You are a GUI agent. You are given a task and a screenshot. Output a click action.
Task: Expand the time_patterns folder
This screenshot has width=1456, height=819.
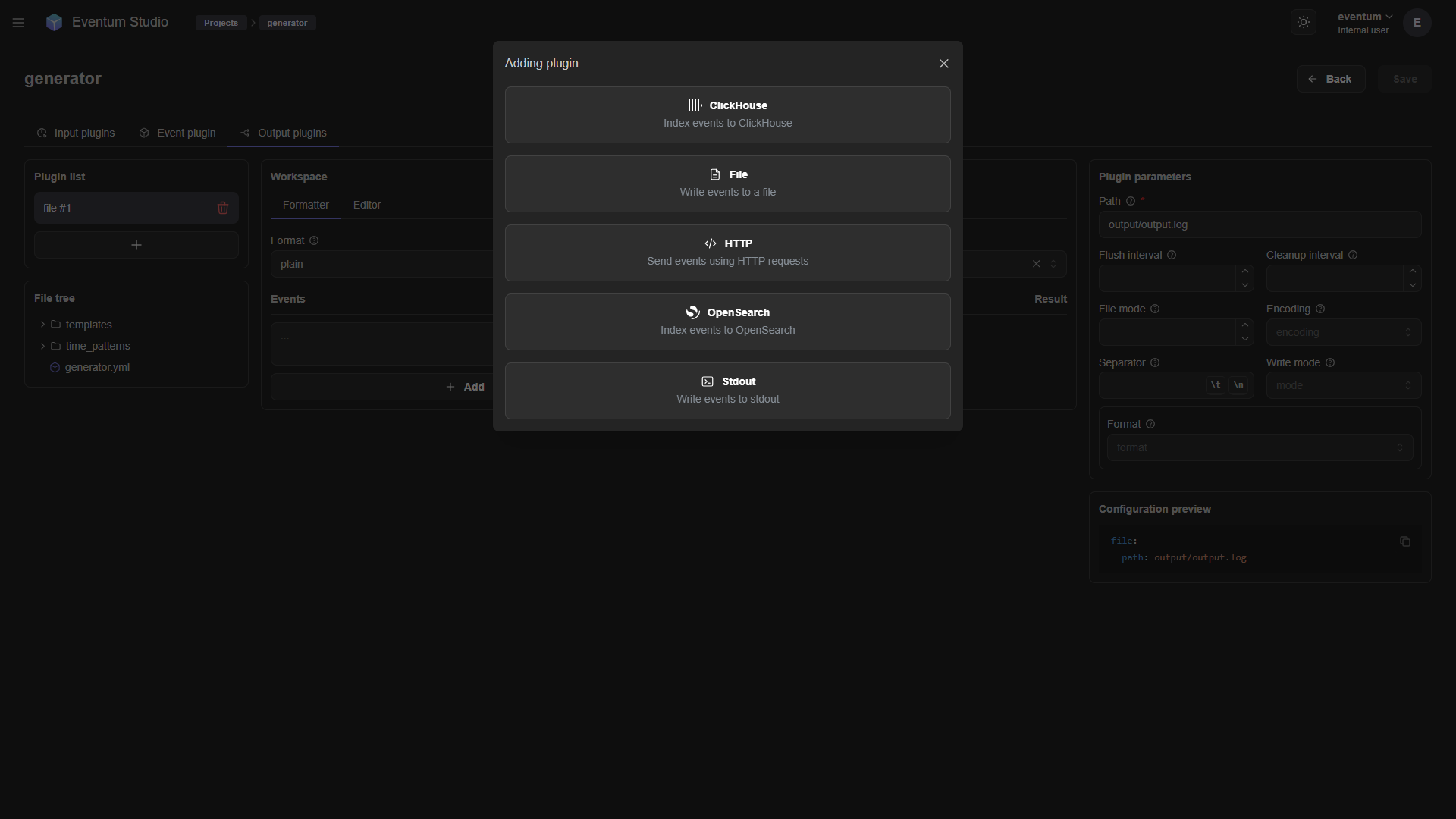tap(42, 346)
